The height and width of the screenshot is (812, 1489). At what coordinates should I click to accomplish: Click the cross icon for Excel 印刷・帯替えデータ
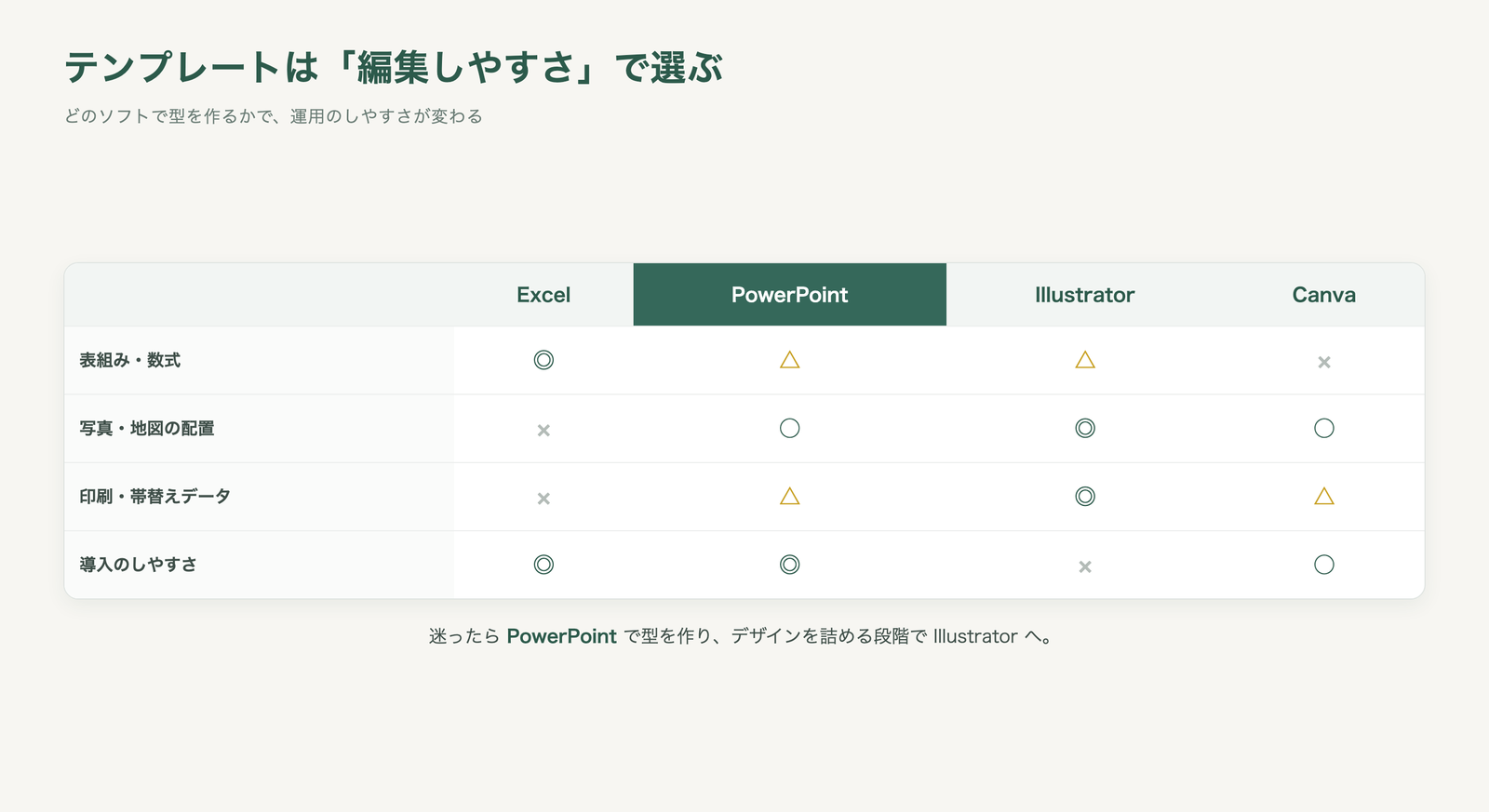coord(543,499)
